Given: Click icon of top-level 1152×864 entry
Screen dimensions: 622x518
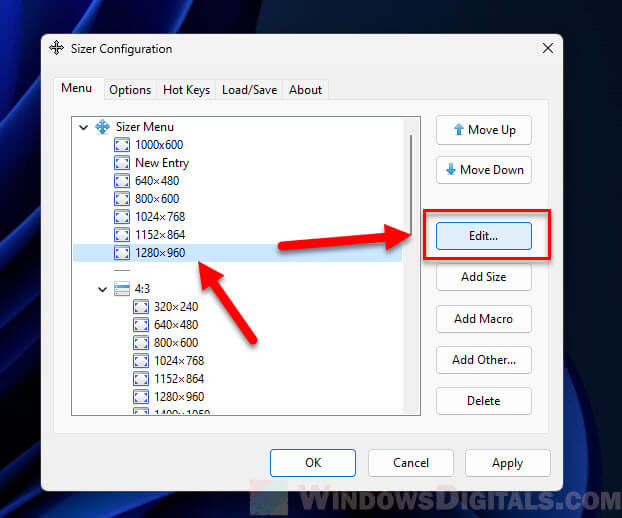Looking at the screenshot, I should tap(122, 235).
